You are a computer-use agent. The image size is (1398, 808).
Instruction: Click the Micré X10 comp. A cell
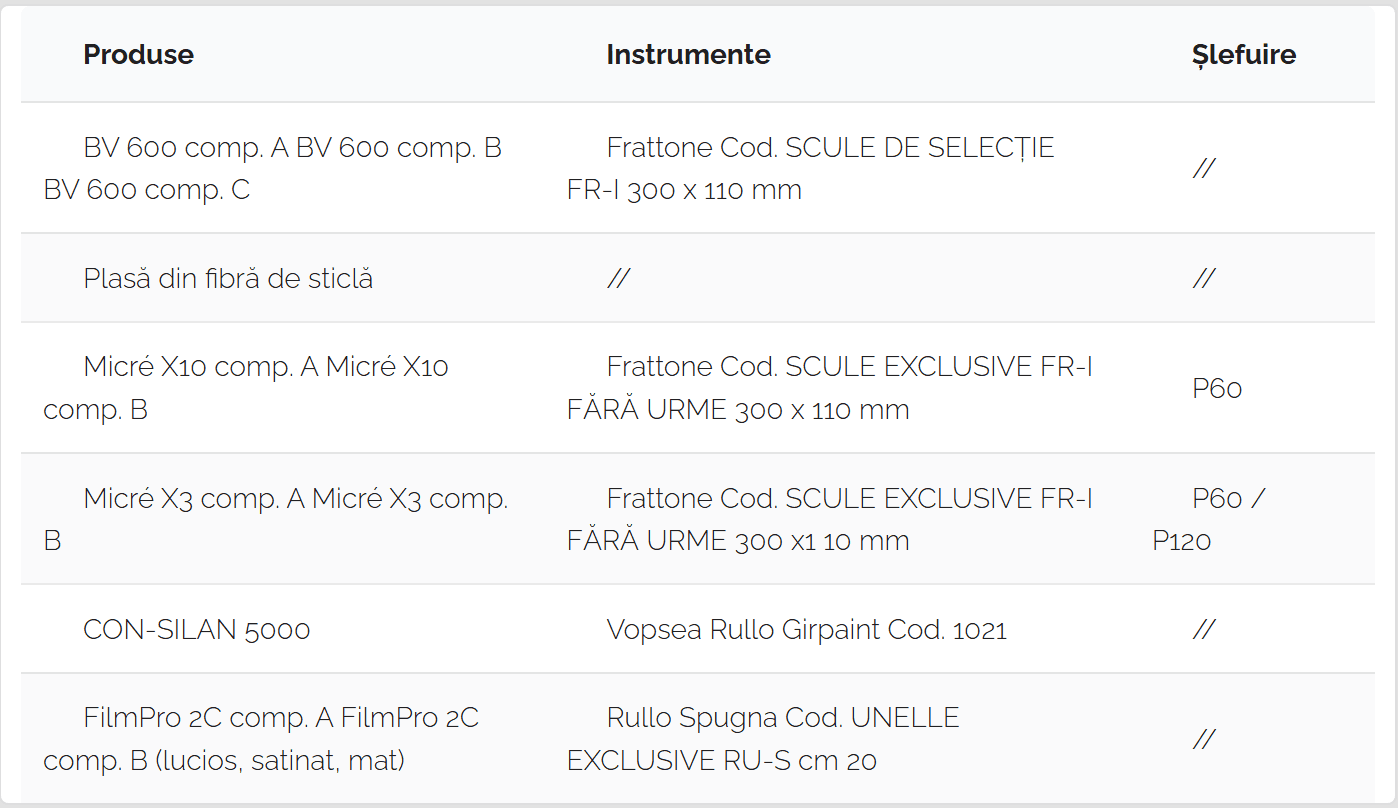pos(246,388)
